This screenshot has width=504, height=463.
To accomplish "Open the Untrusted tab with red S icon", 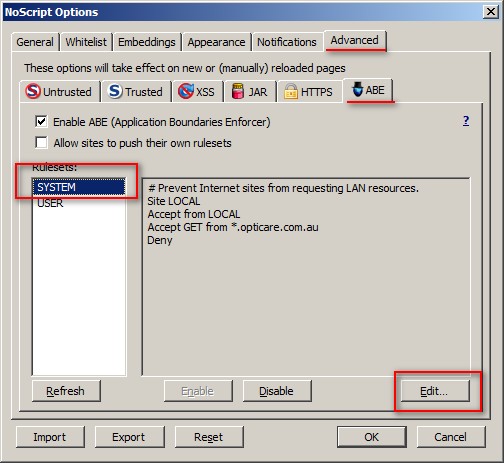I will coord(33,91).
